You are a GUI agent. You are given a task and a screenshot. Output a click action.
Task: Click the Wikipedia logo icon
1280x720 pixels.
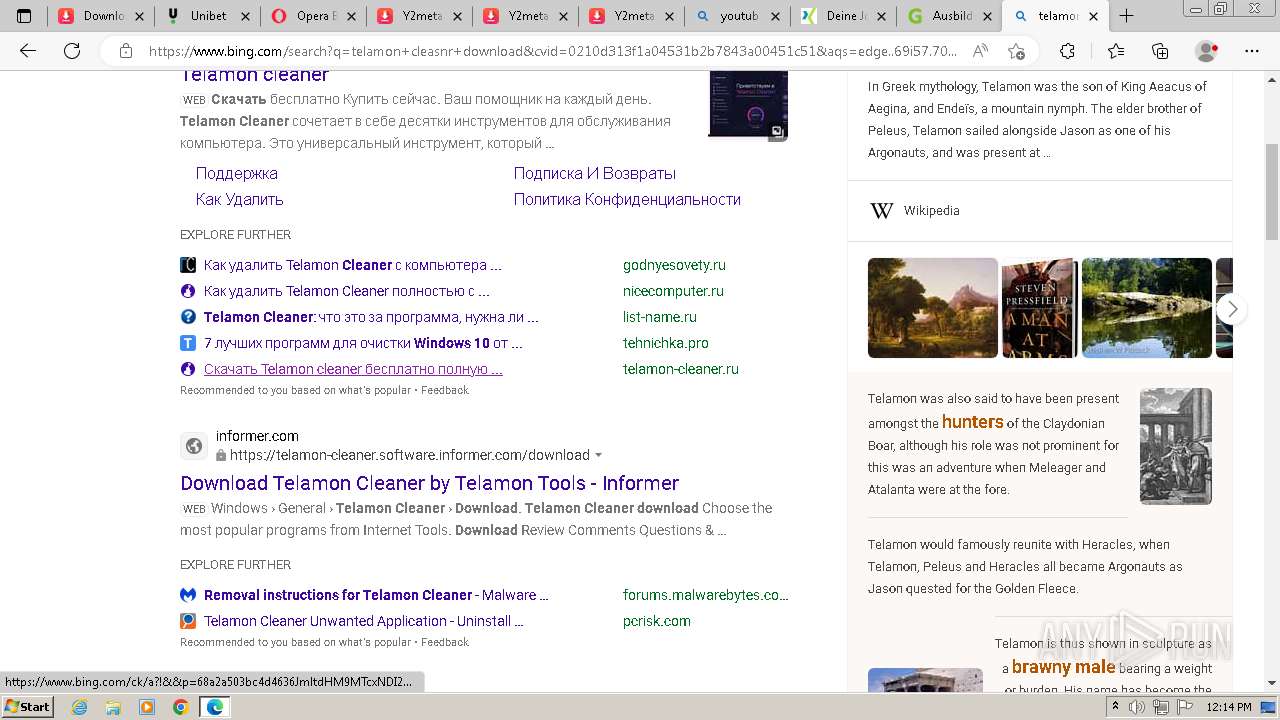(x=881, y=210)
